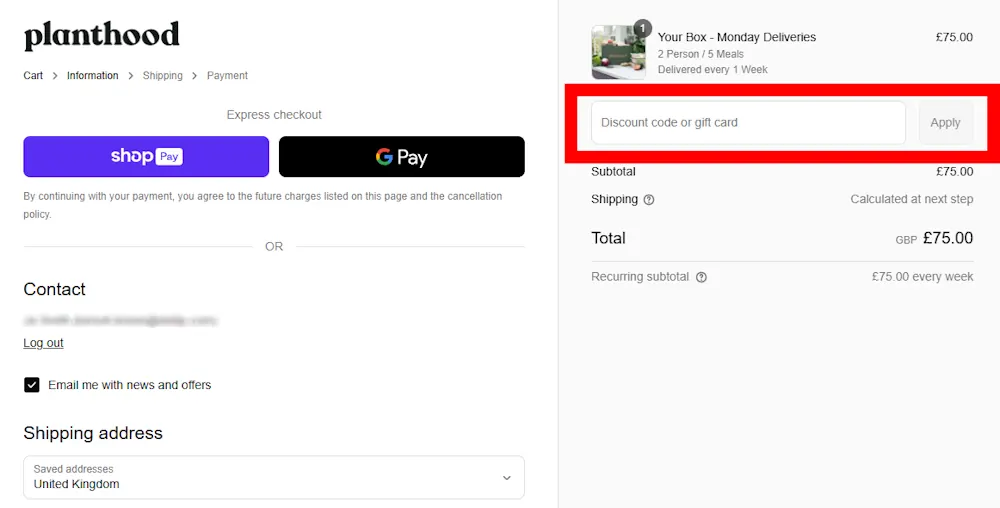The width and height of the screenshot is (1000, 508).
Task: Click the GBP £75.00 total amount
Action: [934, 238]
